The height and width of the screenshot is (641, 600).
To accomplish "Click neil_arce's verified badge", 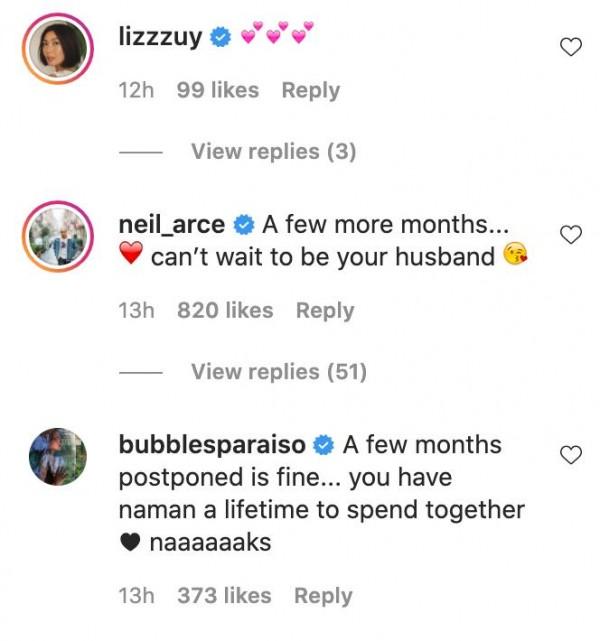I will tap(243, 223).
